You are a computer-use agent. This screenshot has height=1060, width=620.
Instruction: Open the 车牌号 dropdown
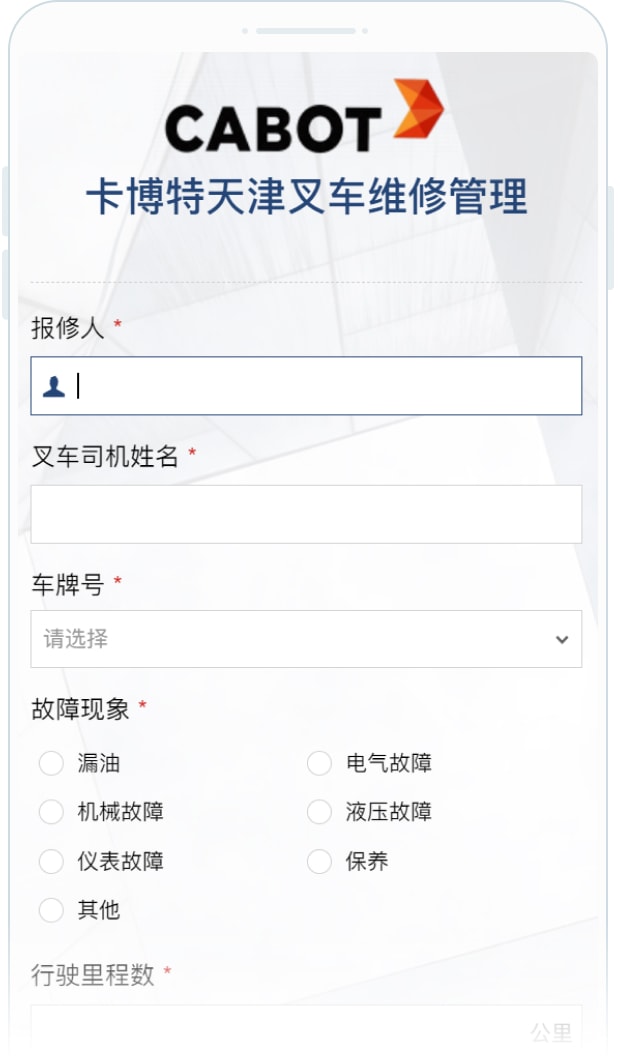(x=306, y=639)
